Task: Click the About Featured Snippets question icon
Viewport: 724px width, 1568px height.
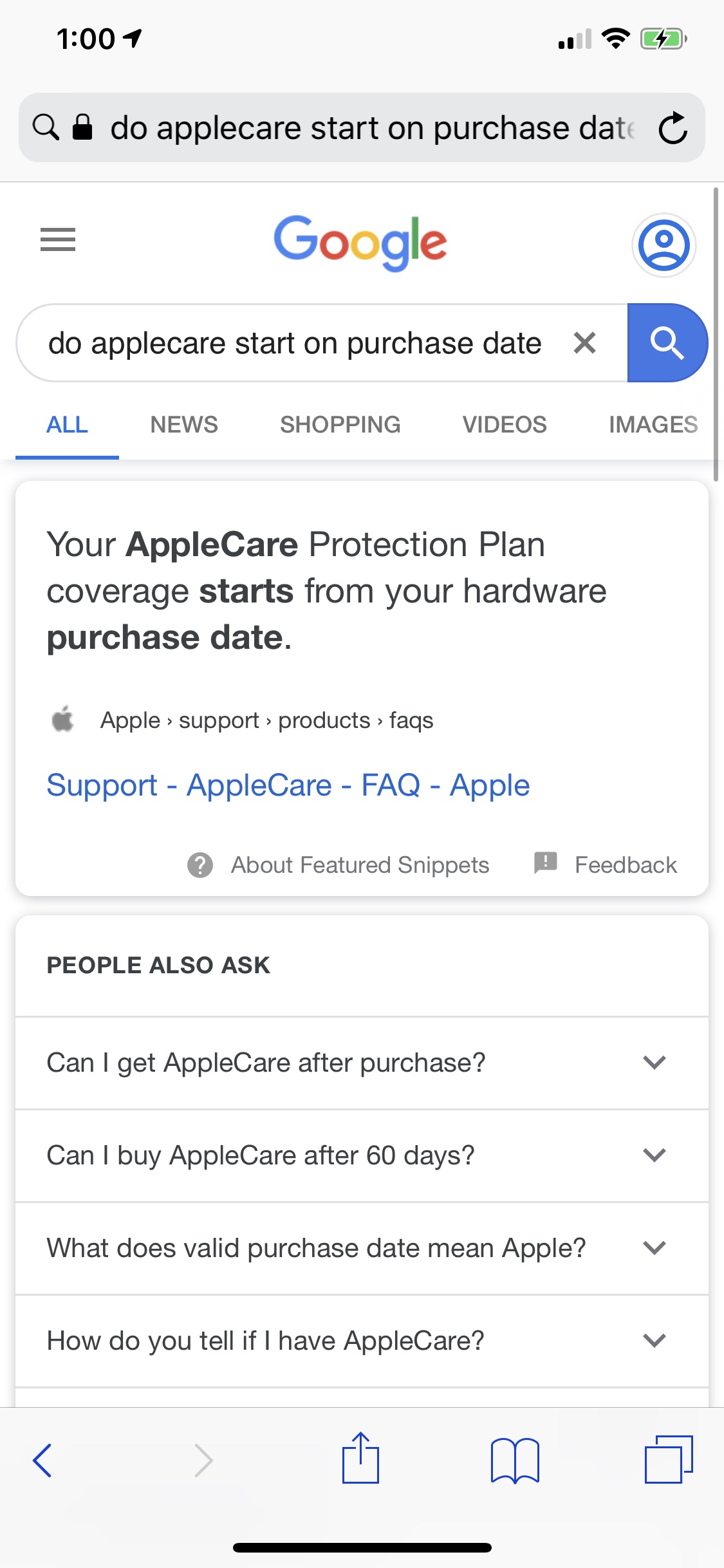Action: click(x=200, y=865)
